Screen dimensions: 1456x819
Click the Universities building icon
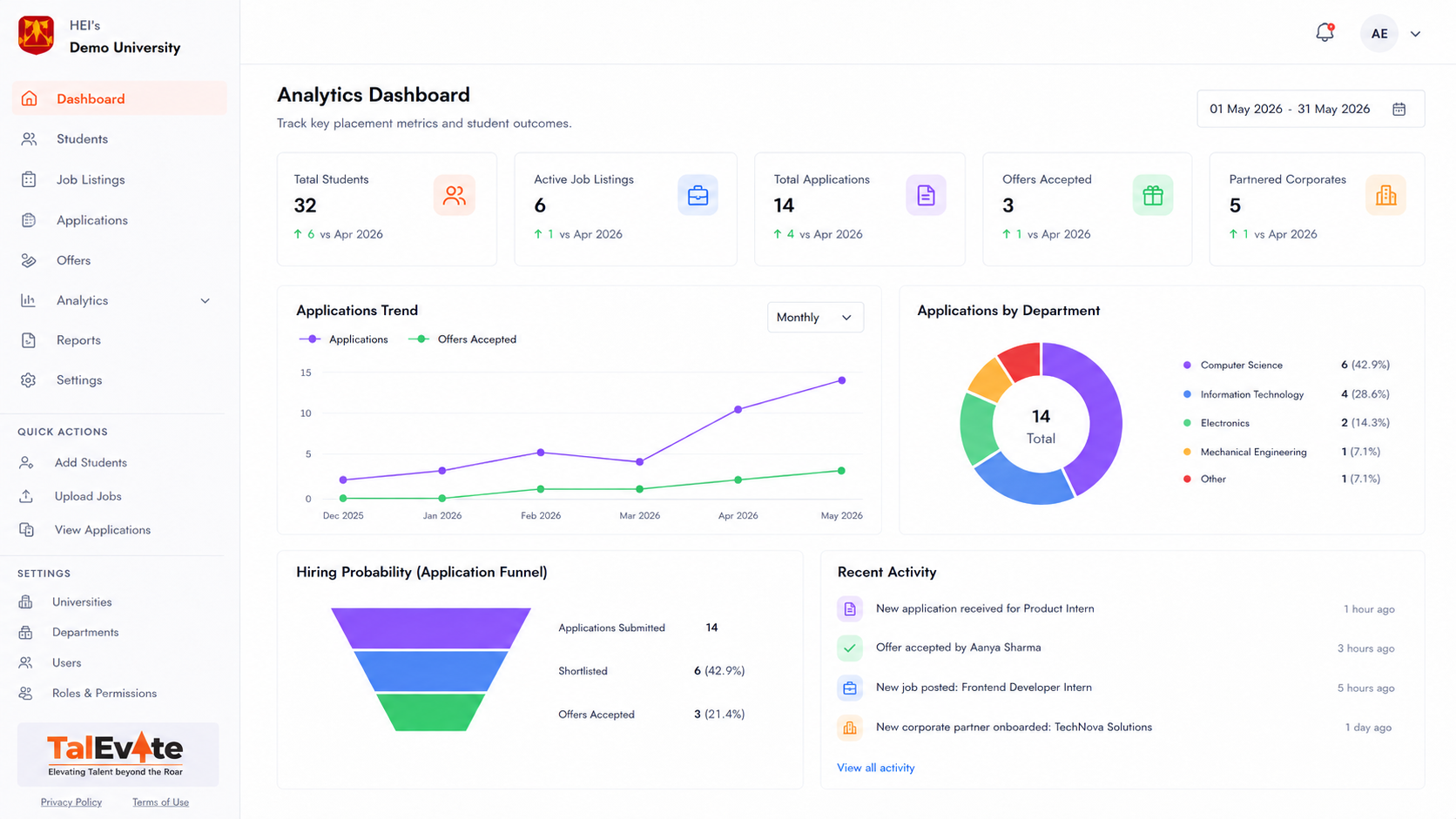point(26,602)
